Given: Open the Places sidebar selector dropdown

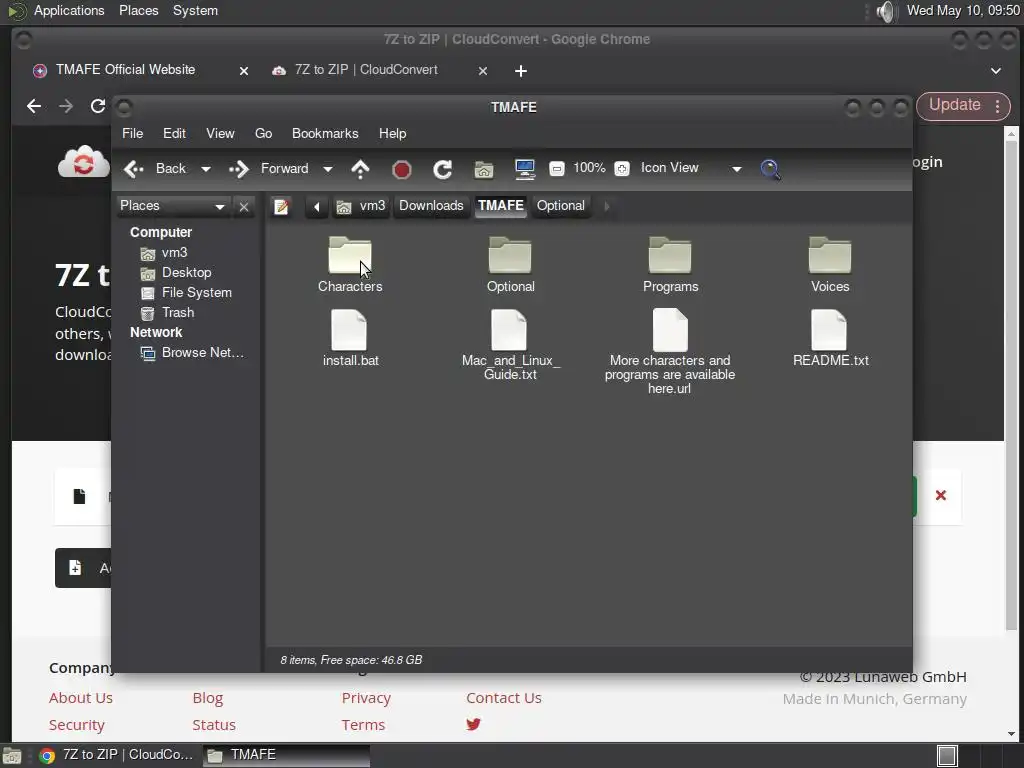Looking at the screenshot, I should pyautogui.click(x=173, y=206).
